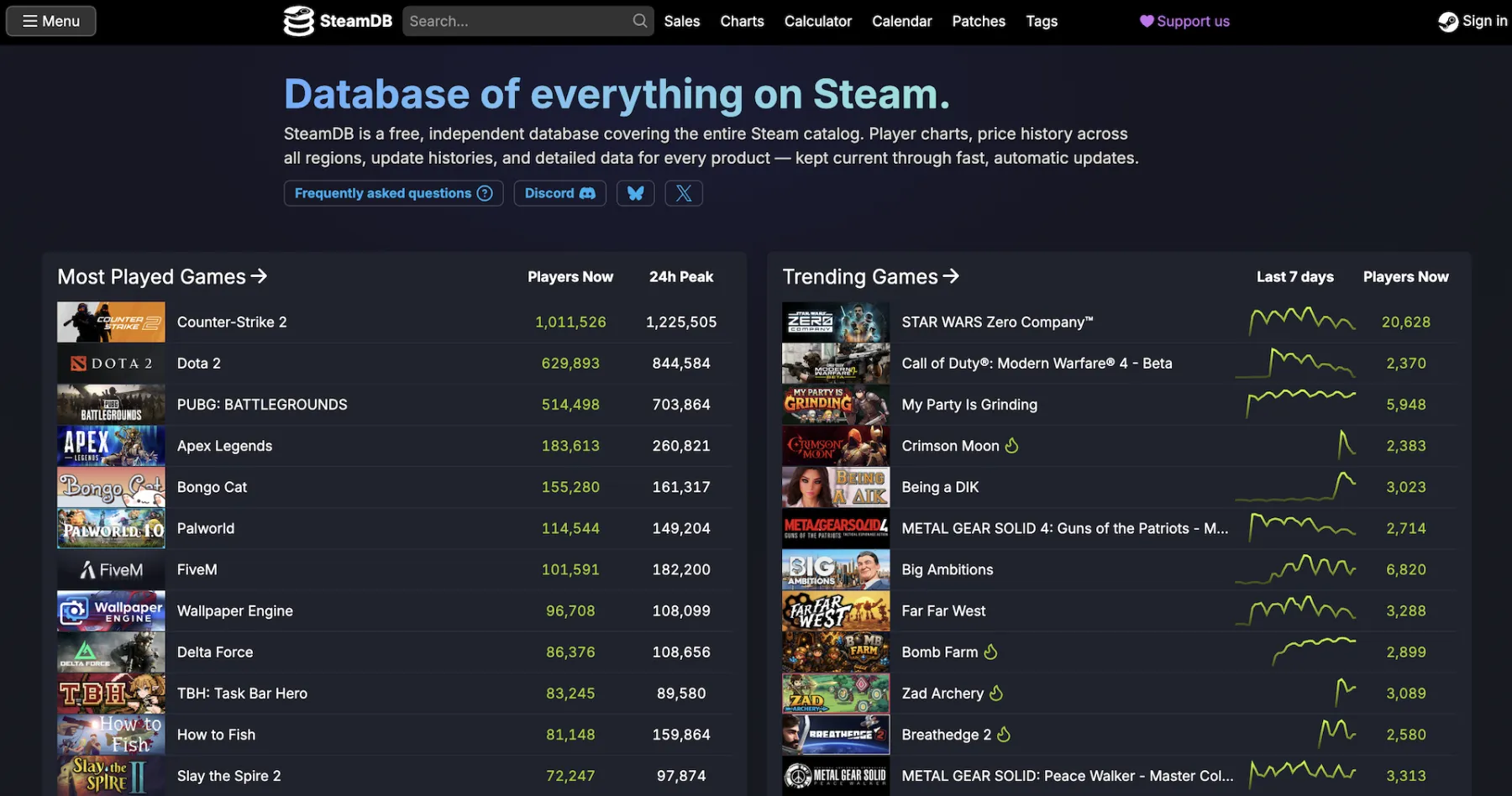Click the Breathedge 2 thumbnail
Screen dimensions: 1512x796
coord(836,735)
